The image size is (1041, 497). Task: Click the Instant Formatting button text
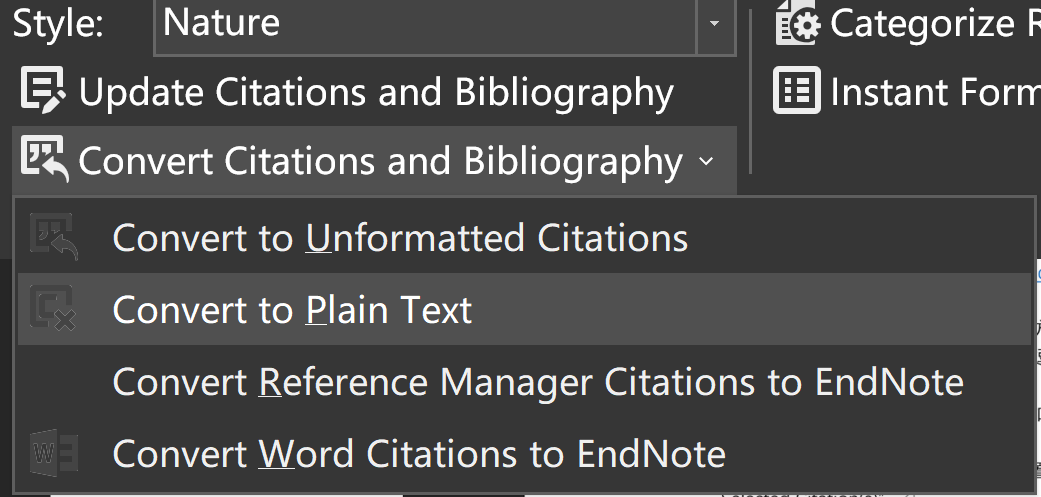[935, 92]
